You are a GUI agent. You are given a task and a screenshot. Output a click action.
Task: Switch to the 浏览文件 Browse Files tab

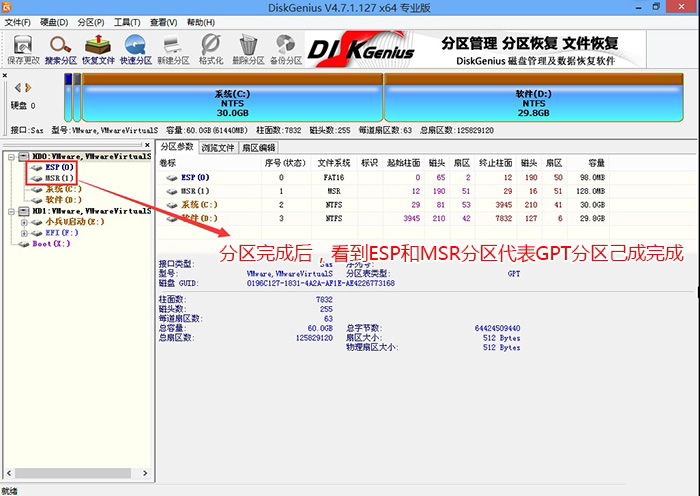point(218,147)
